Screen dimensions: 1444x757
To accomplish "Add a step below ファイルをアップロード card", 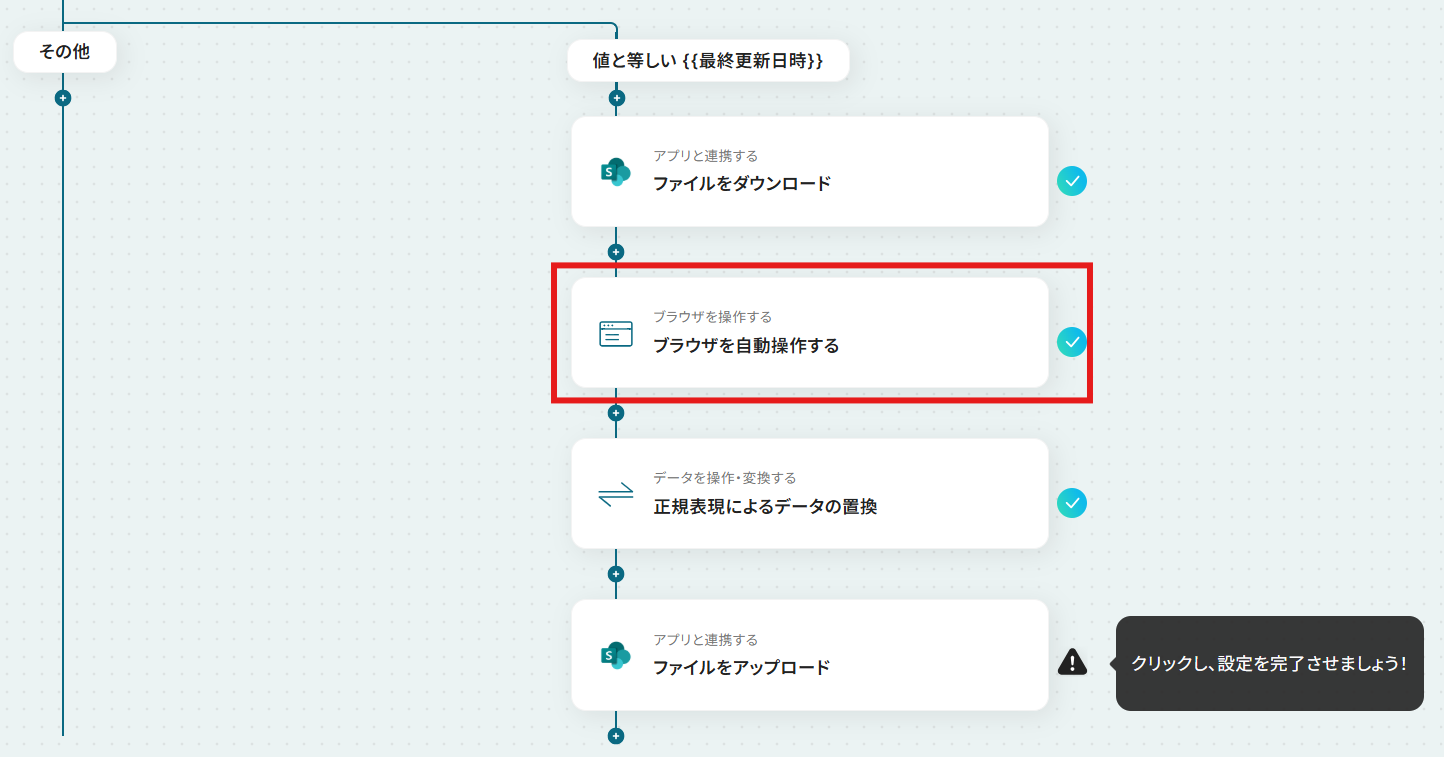I will tap(616, 736).
